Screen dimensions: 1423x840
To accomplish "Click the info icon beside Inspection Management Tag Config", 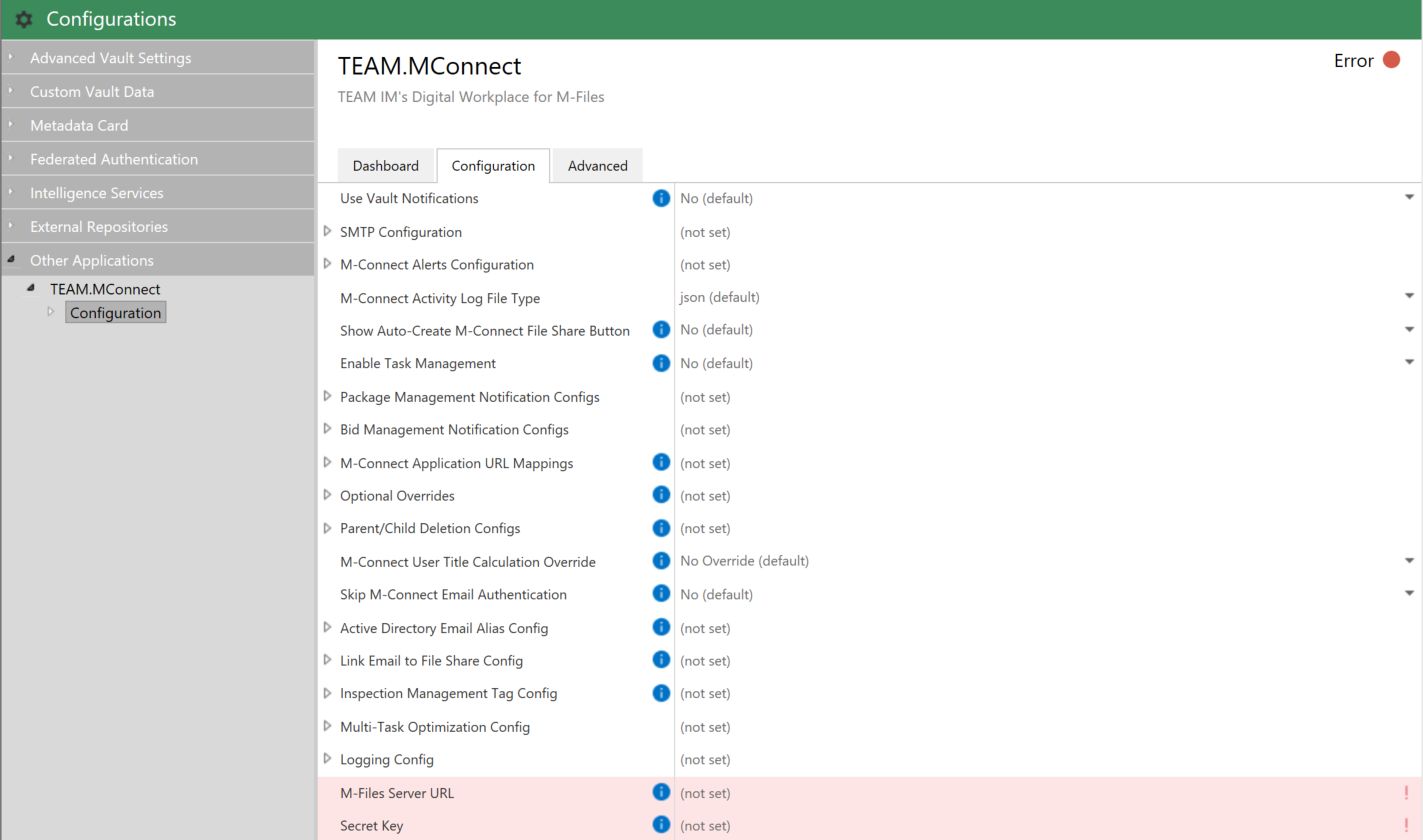I will coord(660,692).
